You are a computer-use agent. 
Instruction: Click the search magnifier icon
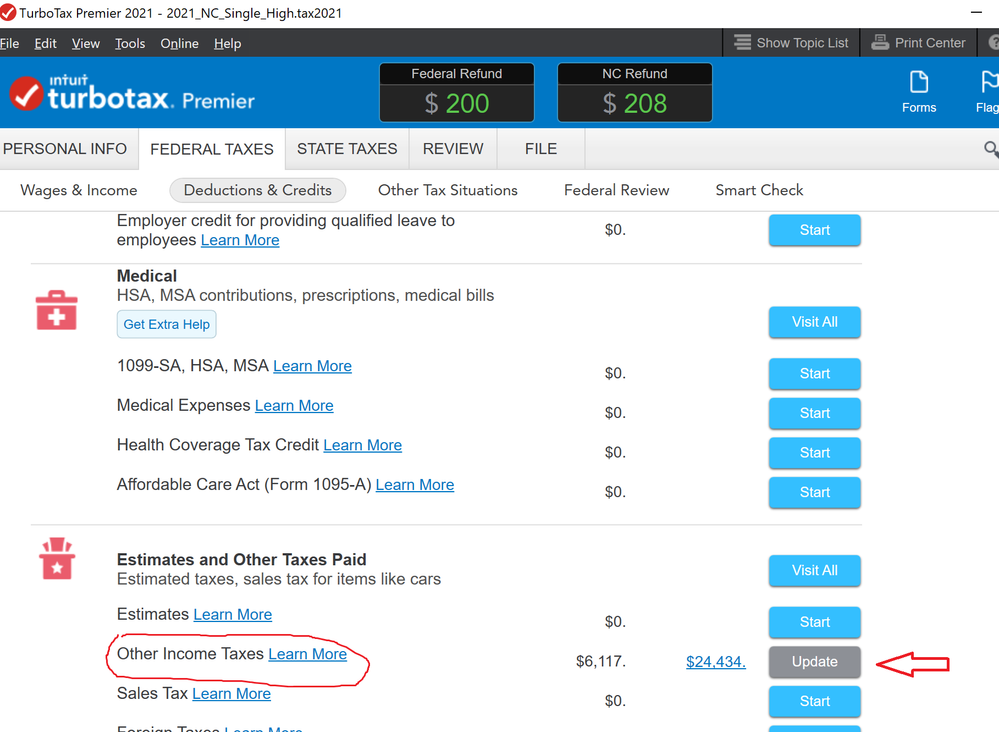(x=991, y=149)
